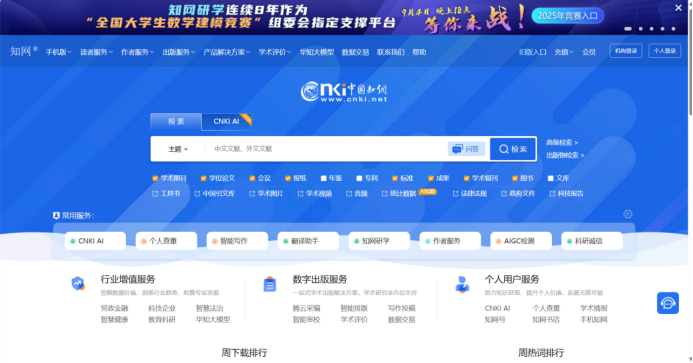
Task: Click the CNKI 中国知网 logo
Action: click(344, 92)
